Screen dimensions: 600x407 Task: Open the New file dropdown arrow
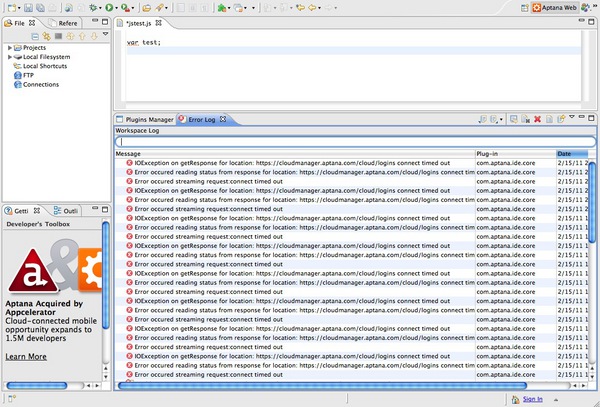[x=19, y=8]
